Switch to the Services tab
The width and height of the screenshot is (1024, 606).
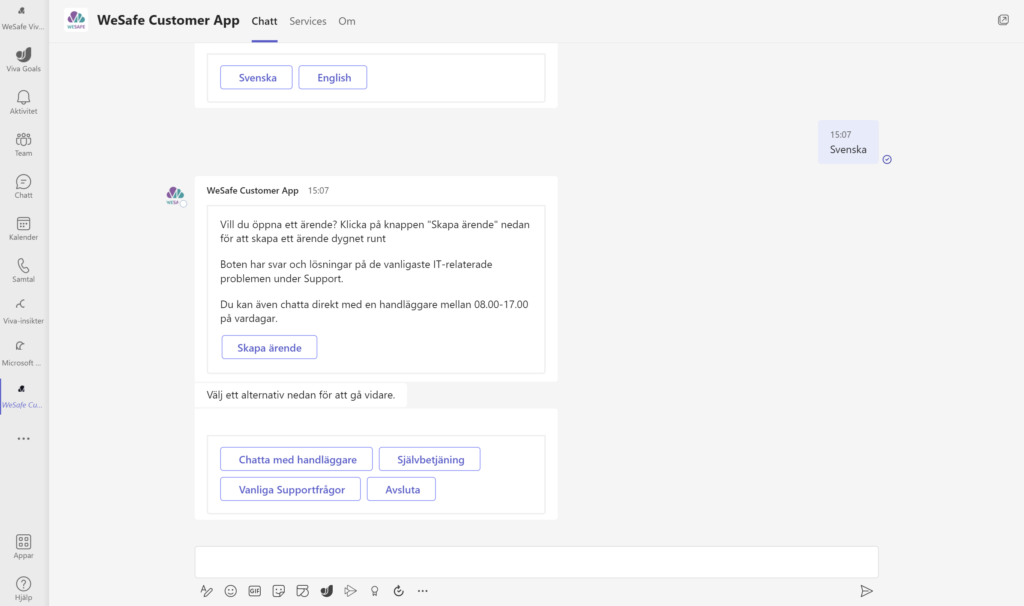point(307,20)
